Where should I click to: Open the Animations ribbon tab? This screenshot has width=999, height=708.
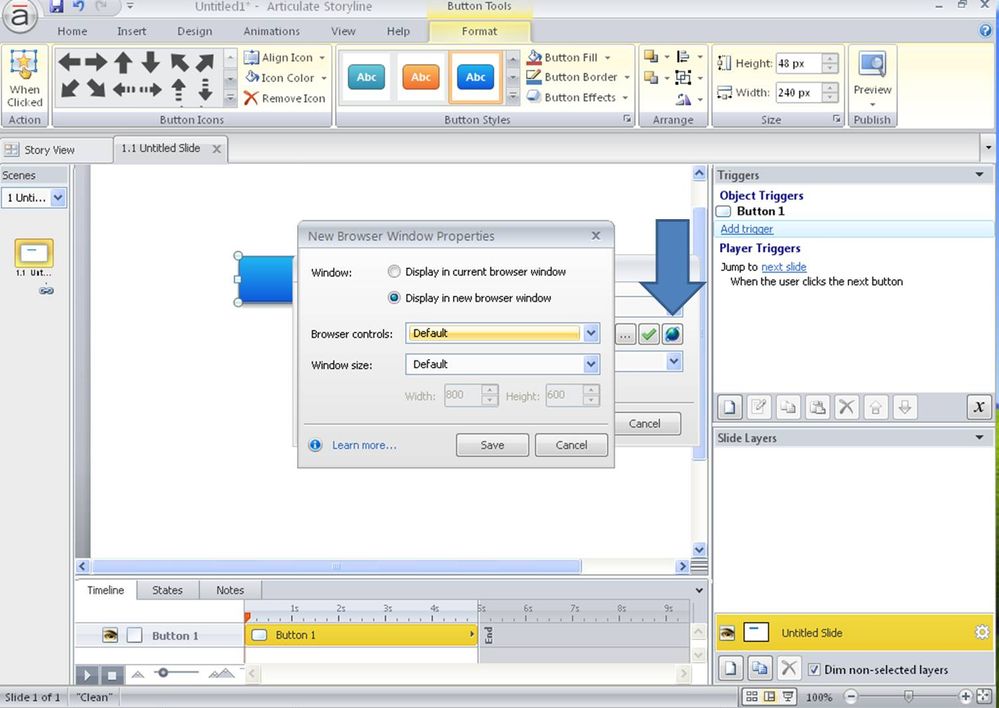(271, 31)
